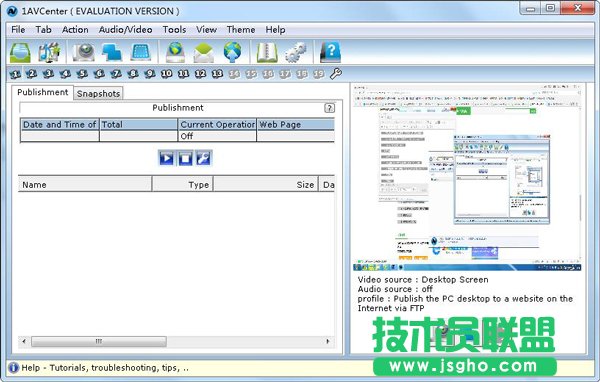Click the blue overlapping screens icon
The height and width of the screenshot is (382, 600).
click(x=111, y=52)
